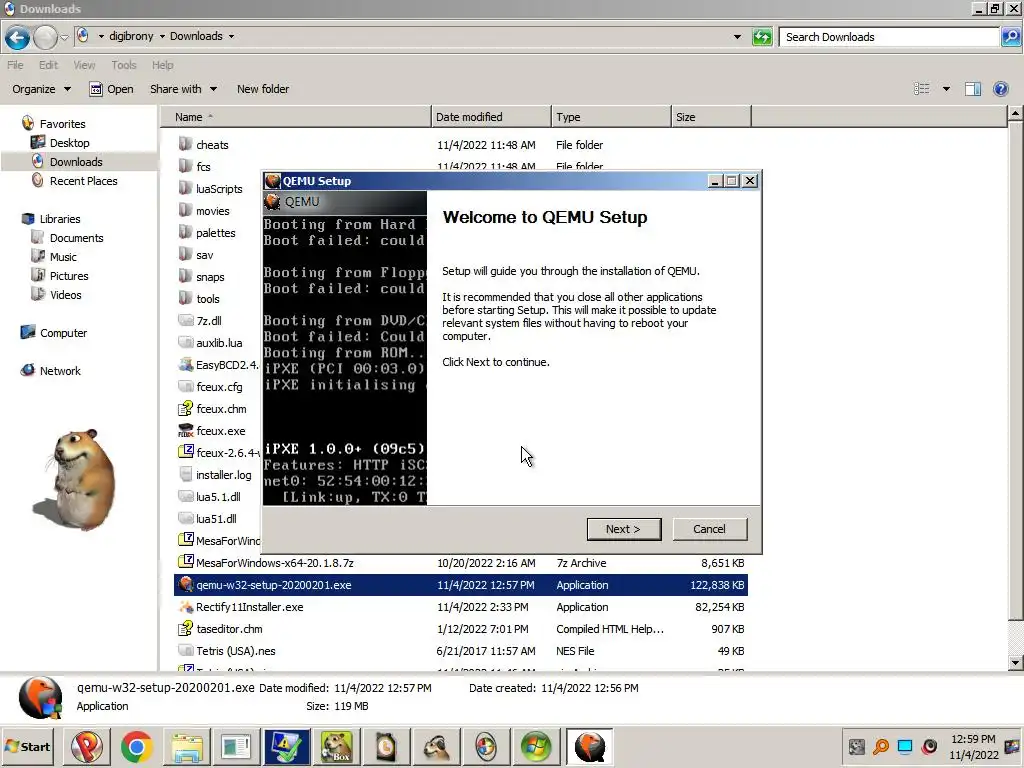Open the Help menu
The width and height of the screenshot is (1024, 768).
click(x=163, y=65)
